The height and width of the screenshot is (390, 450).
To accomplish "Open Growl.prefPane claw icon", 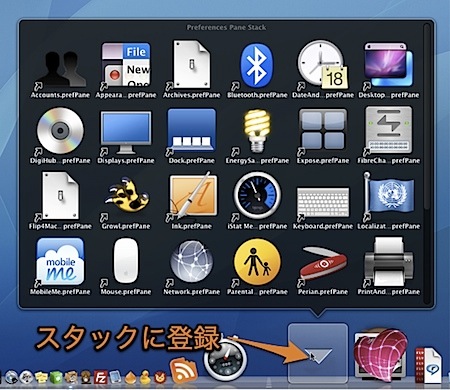I will coord(126,197).
